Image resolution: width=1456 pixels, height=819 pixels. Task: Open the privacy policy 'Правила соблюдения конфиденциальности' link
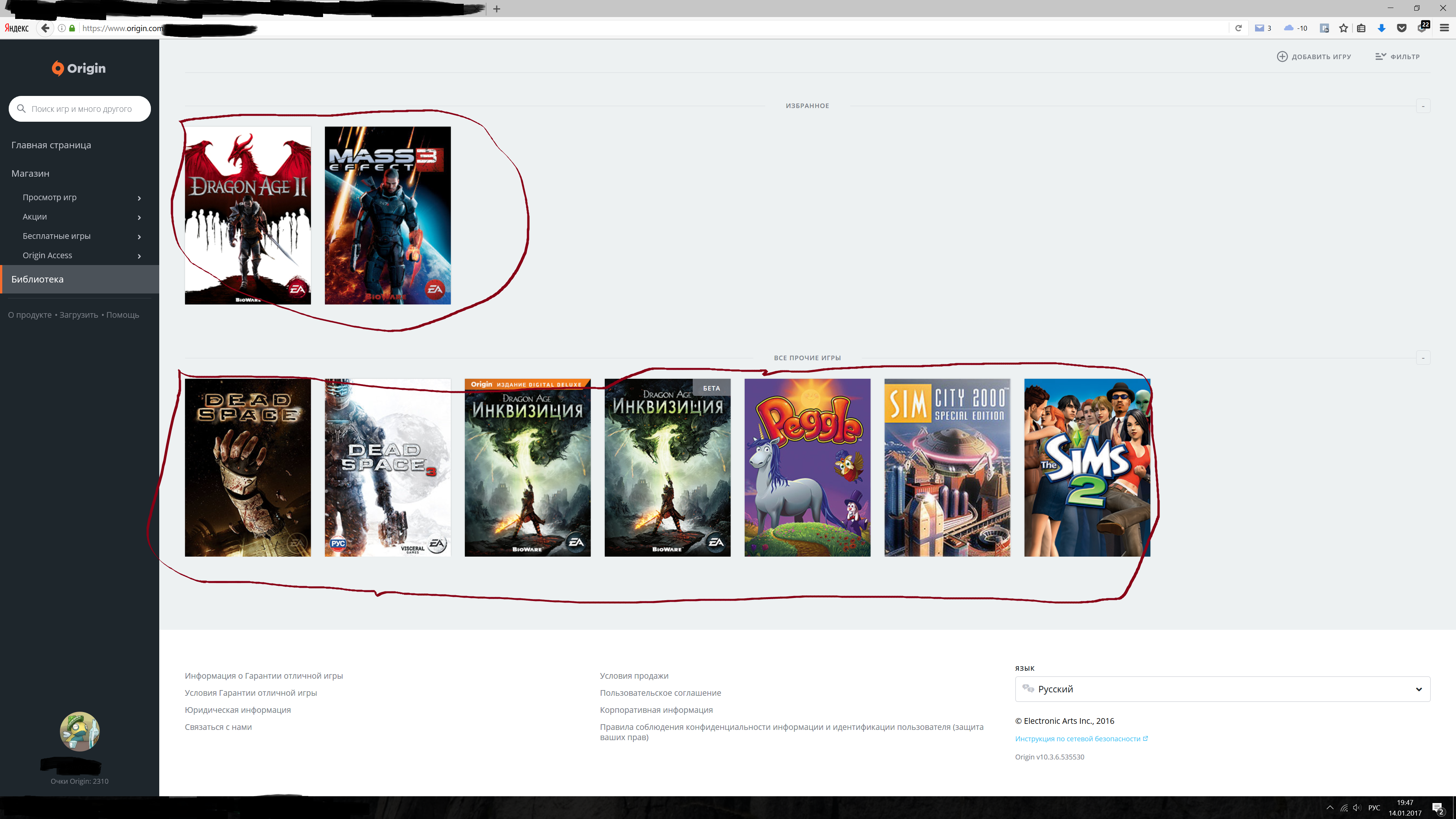coord(791,732)
